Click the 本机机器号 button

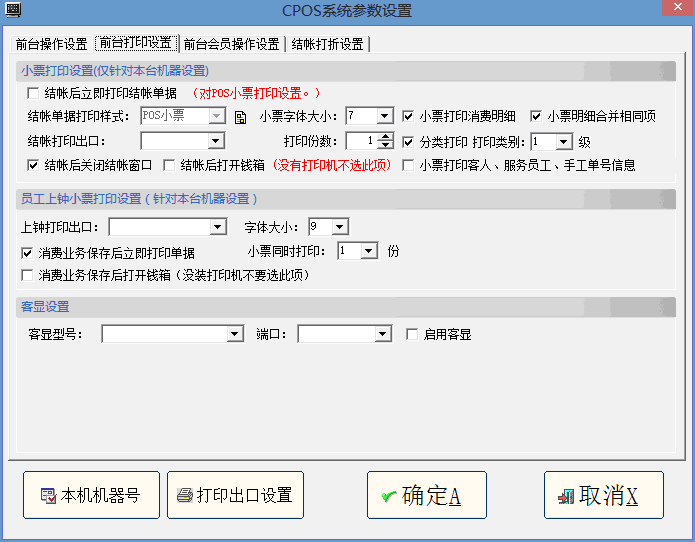click(91, 495)
